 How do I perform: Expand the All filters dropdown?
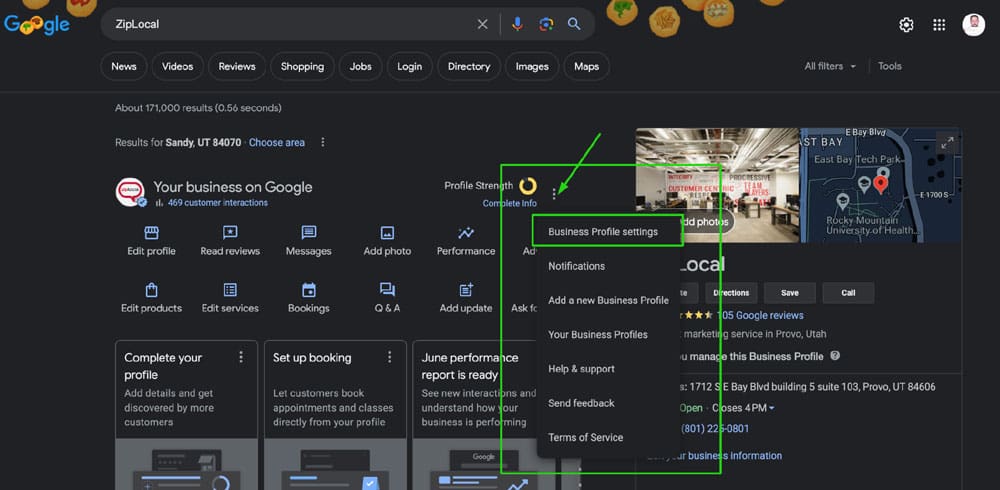(x=830, y=66)
